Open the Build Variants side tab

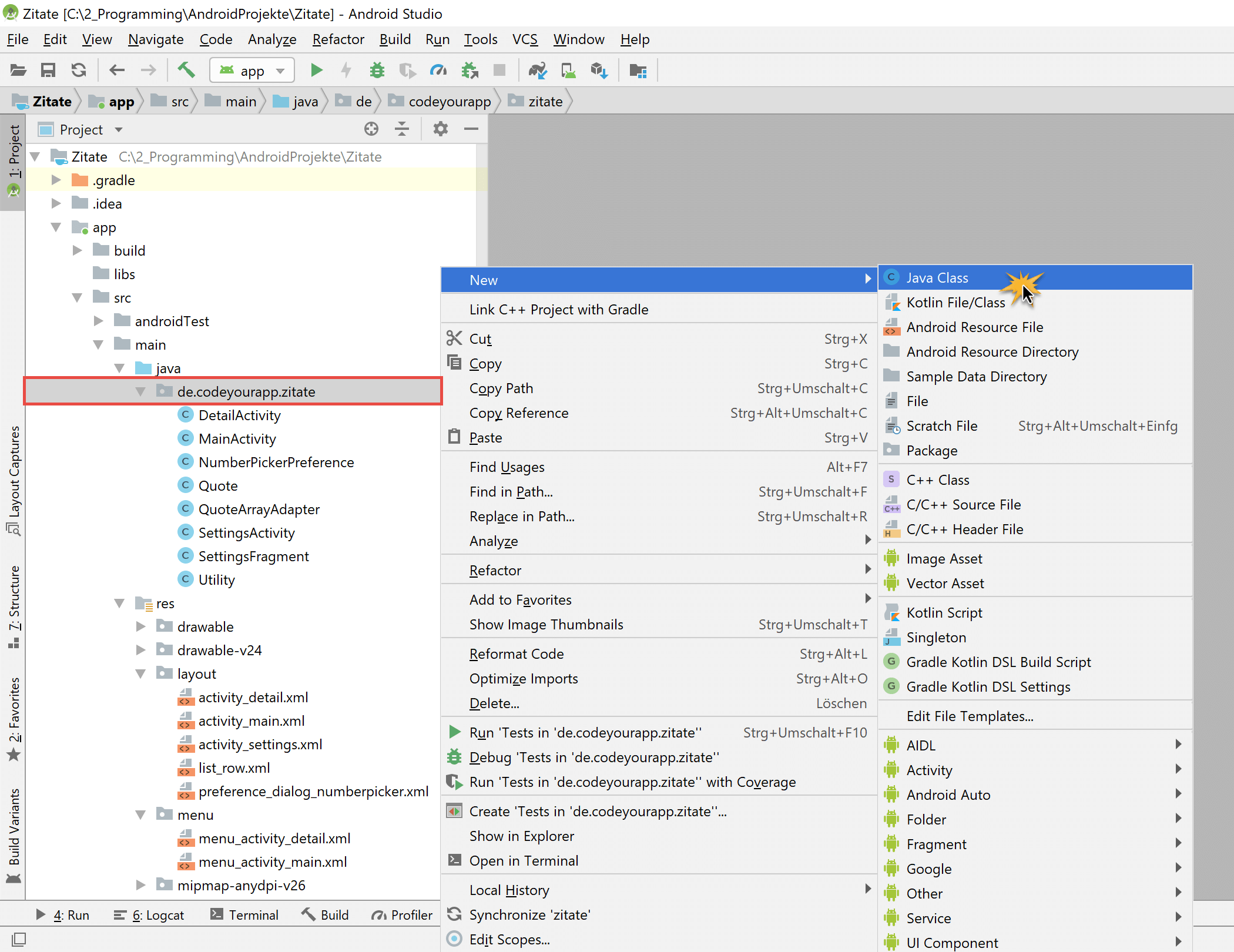pyautogui.click(x=14, y=835)
